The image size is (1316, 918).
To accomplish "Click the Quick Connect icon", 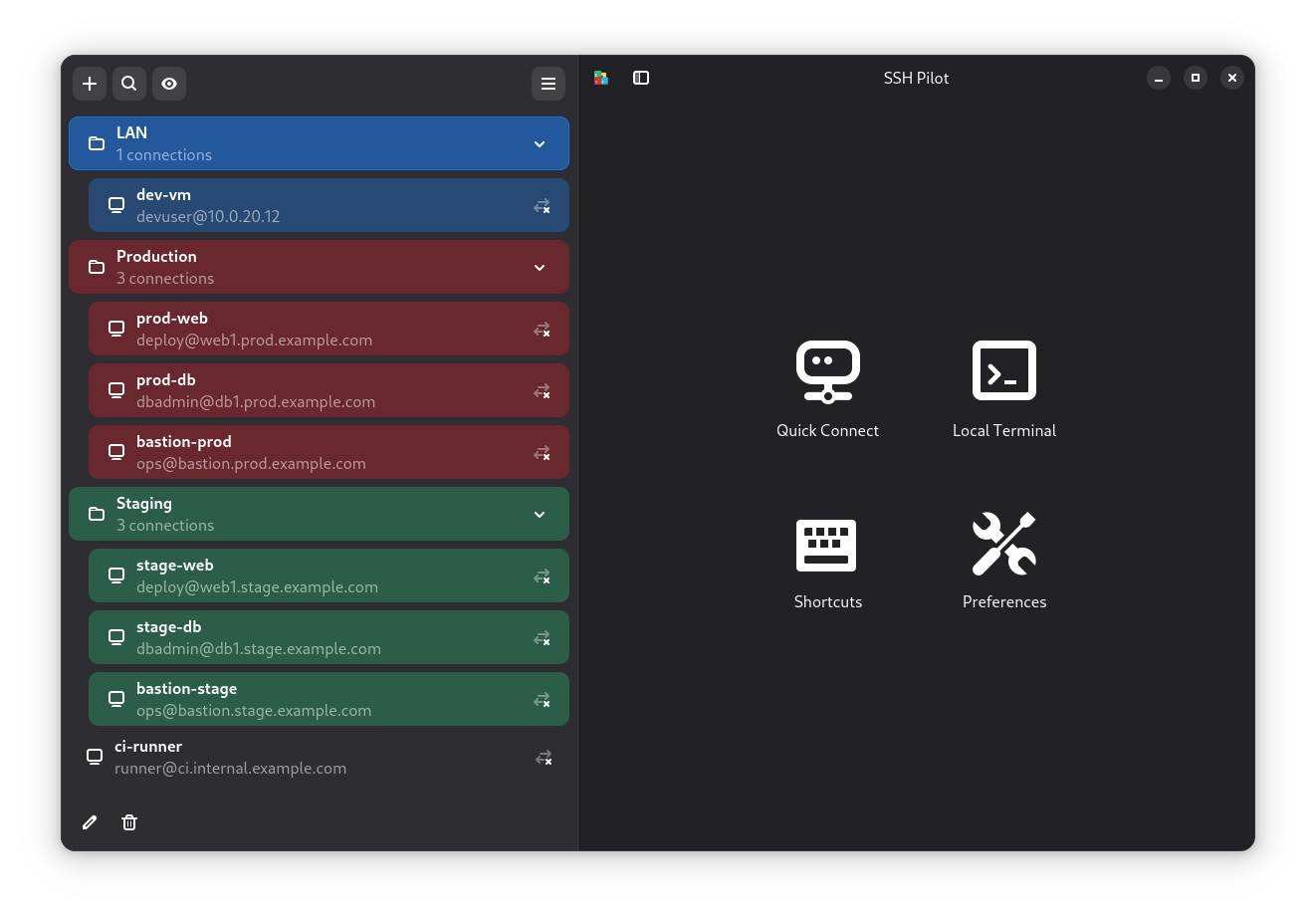I will (x=827, y=371).
